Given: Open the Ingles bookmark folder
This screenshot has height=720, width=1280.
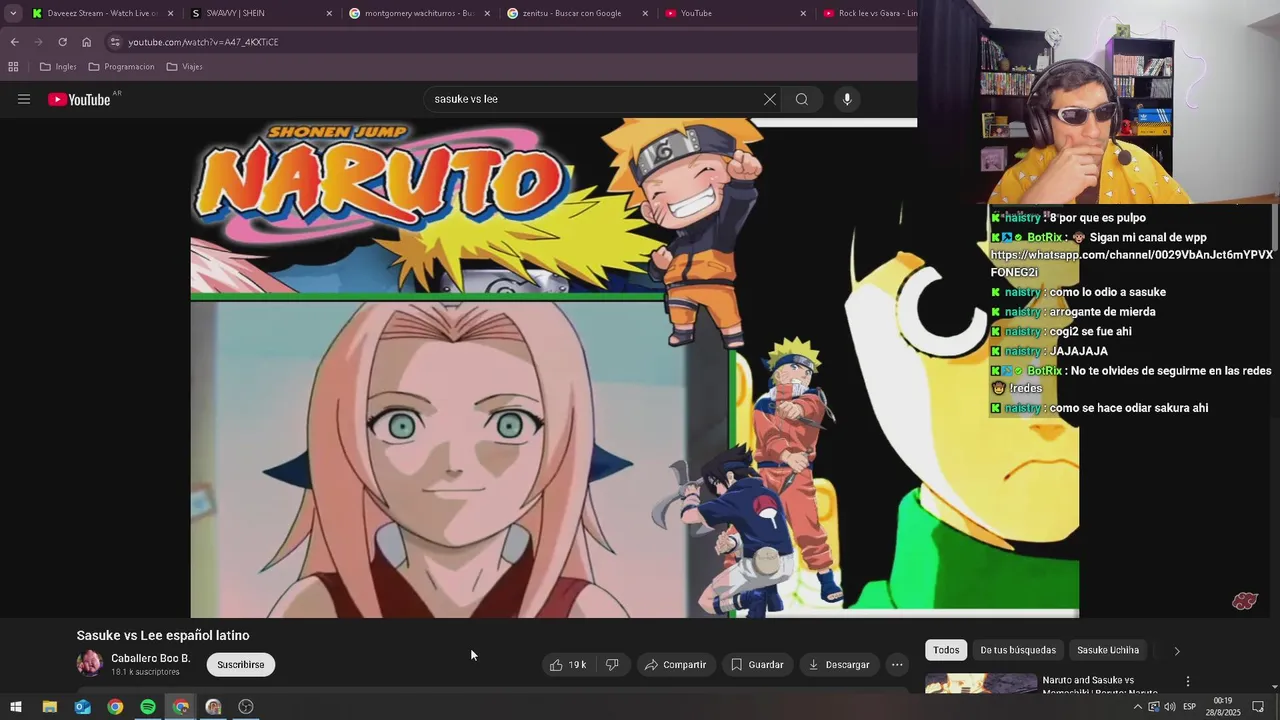Looking at the screenshot, I should (57, 67).
